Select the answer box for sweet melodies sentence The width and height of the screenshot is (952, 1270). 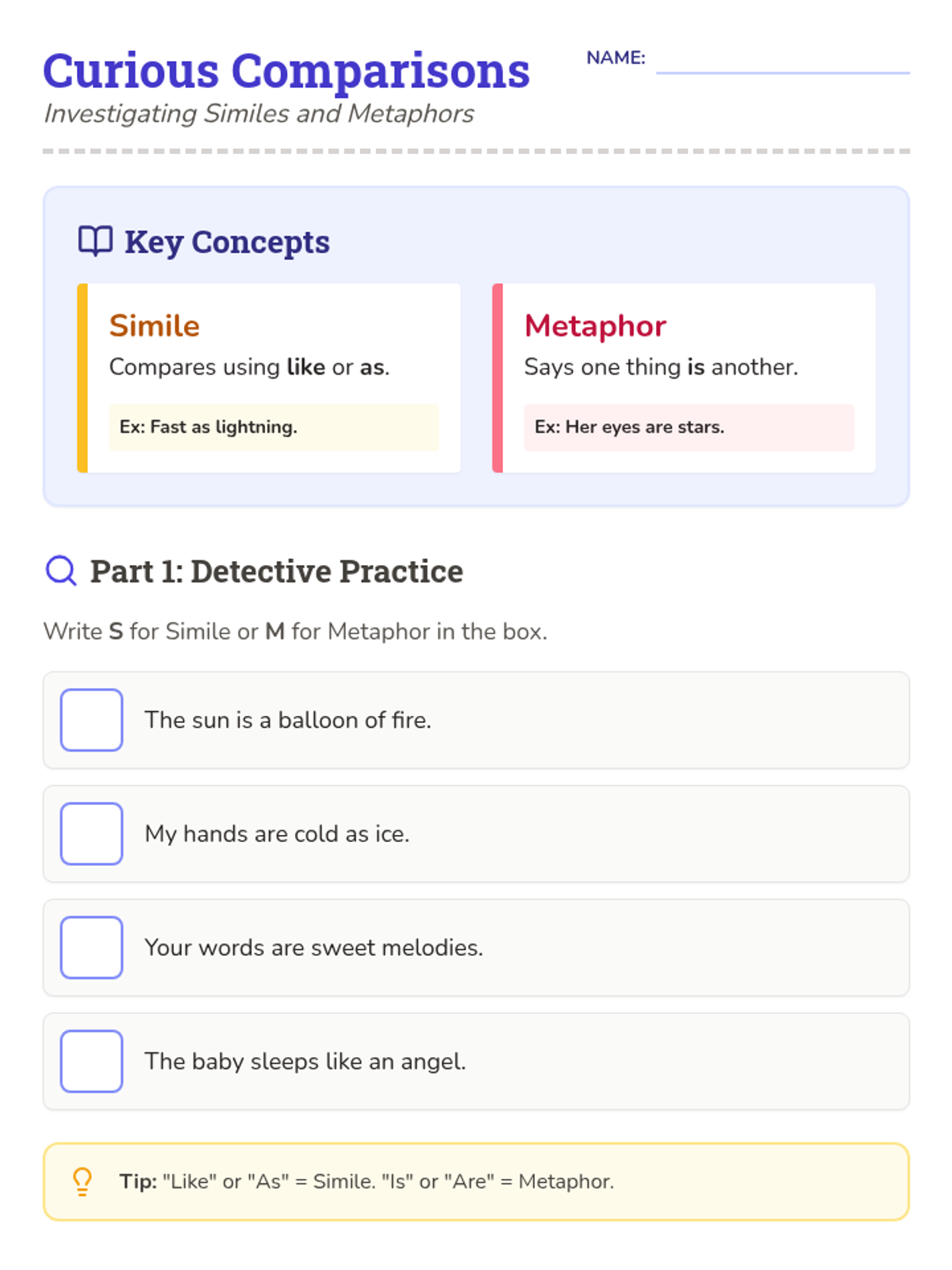(91, 948)
